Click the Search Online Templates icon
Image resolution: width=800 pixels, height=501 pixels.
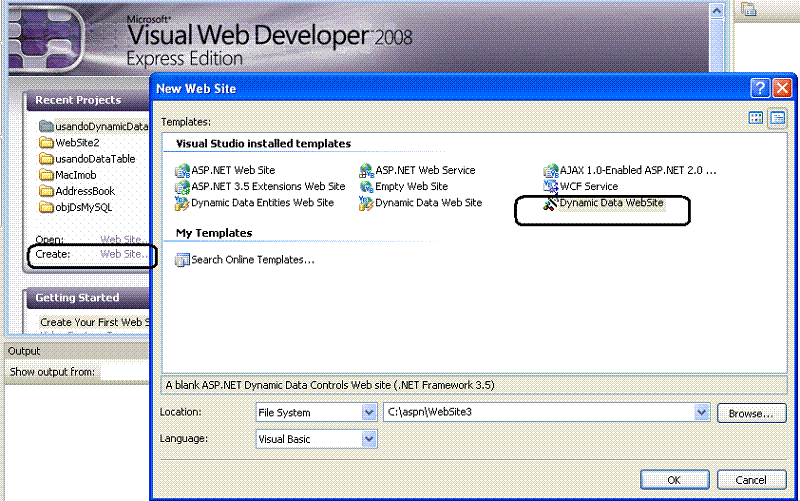pyautogui.click(x=182, y=260)
